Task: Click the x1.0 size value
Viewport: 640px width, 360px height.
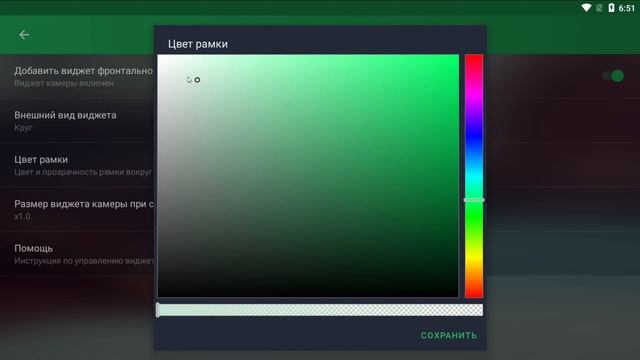Action: [22, 216]
